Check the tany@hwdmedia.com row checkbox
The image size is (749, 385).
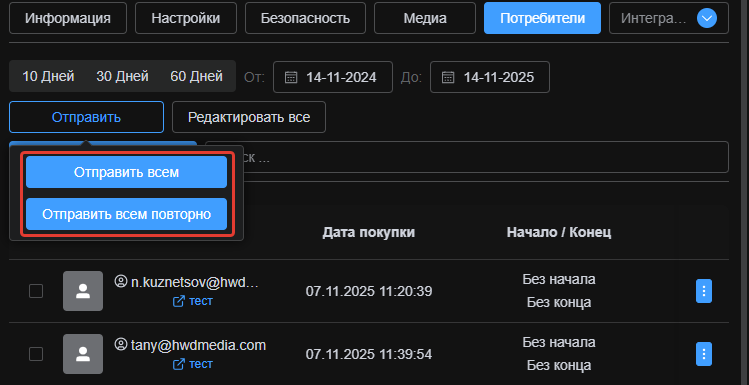pos(36,354)
